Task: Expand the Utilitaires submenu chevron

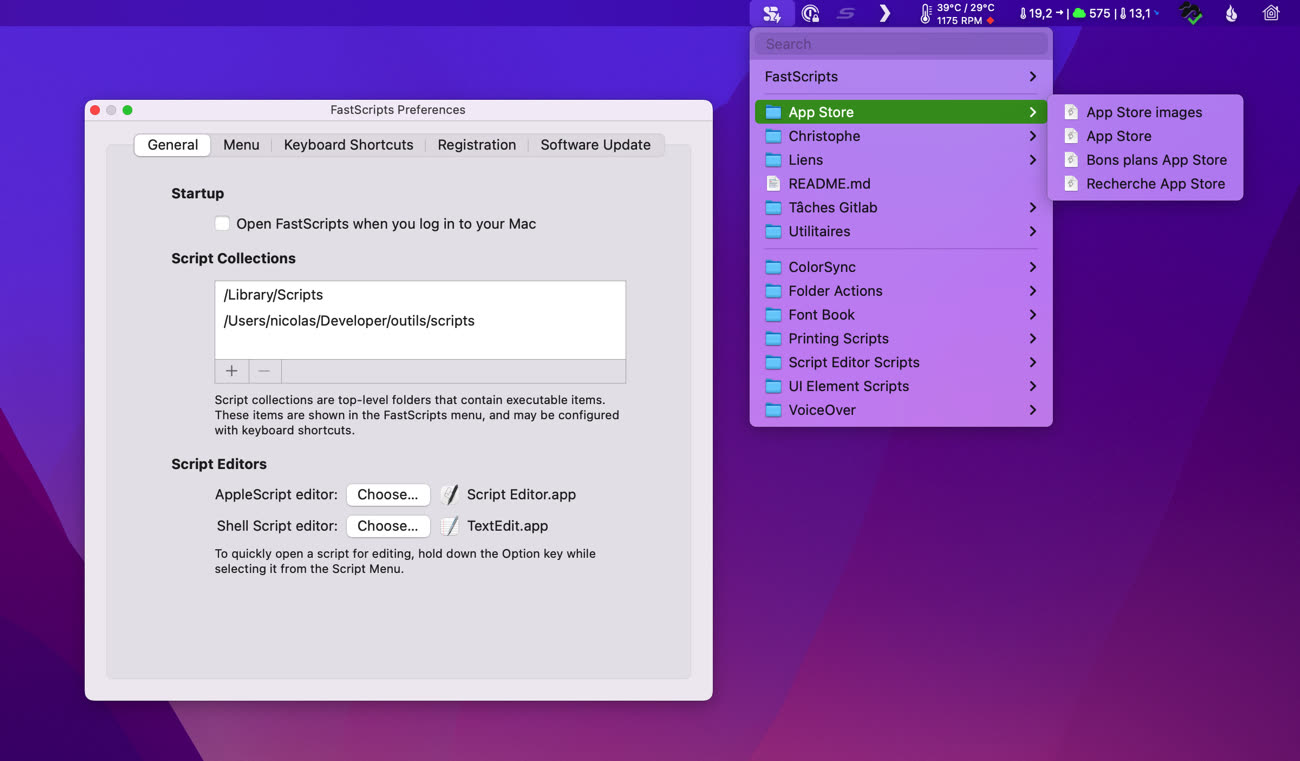Action: (1033, 231)
